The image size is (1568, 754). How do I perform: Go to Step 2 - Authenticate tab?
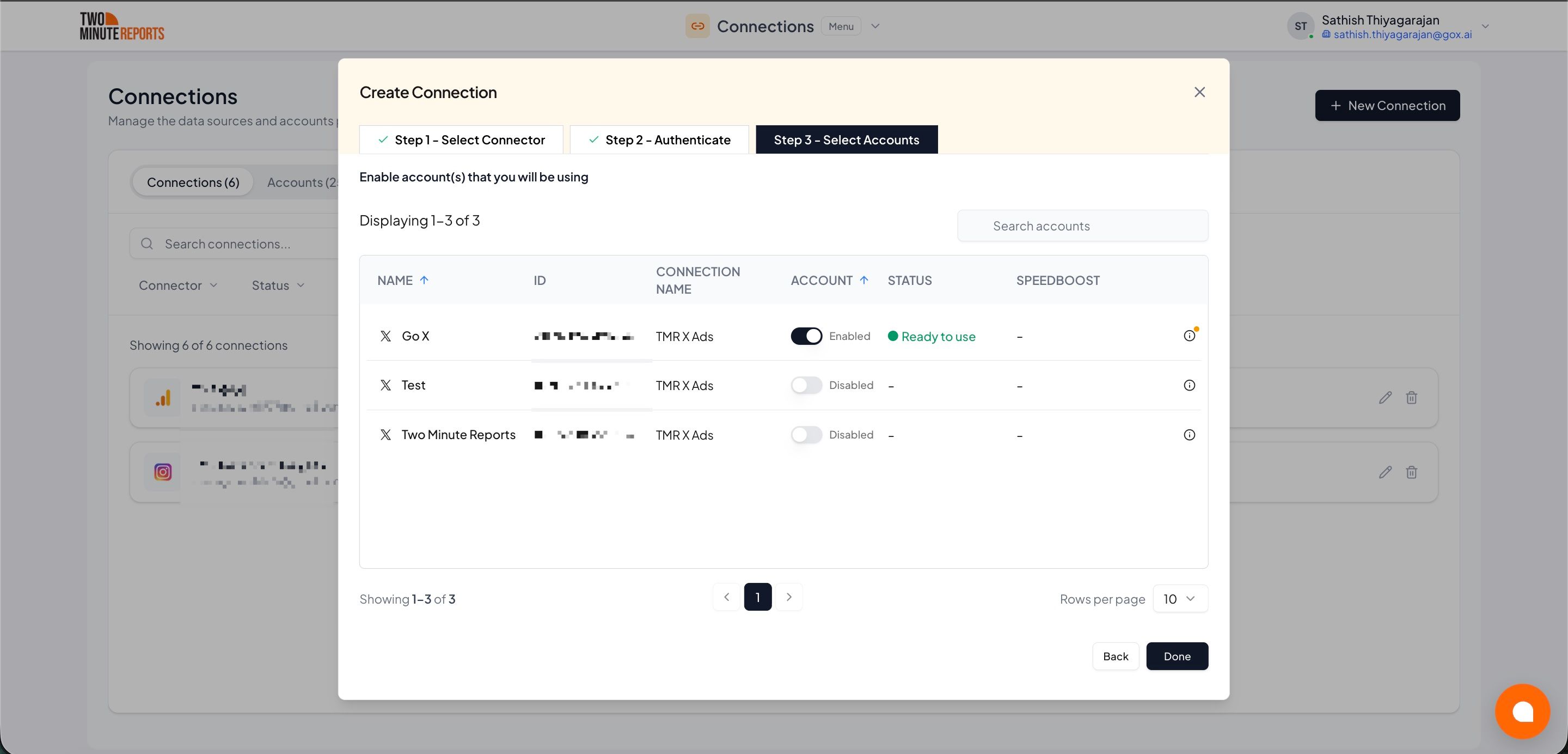(659, 140)
